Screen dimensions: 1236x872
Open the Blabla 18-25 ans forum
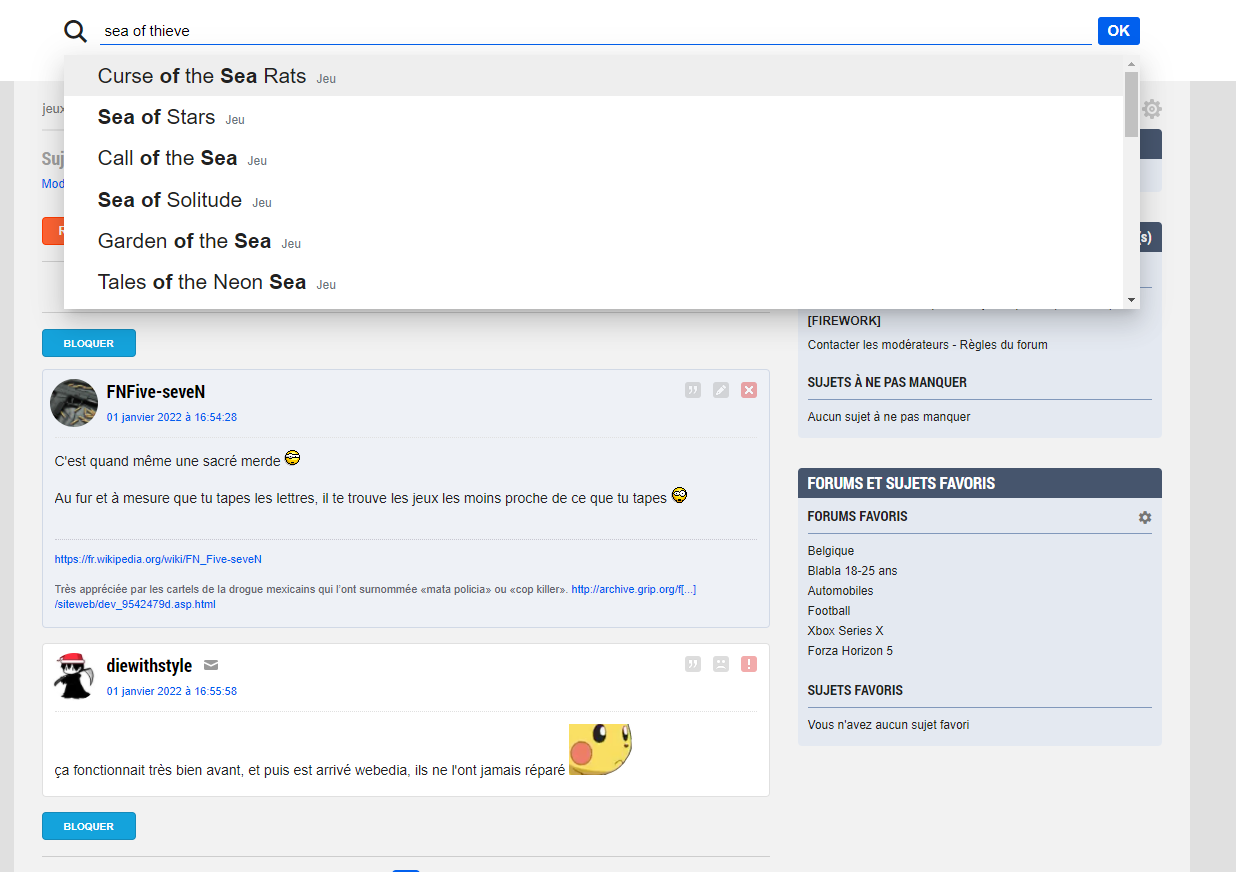pyautogui.click(x=852, y=571)
